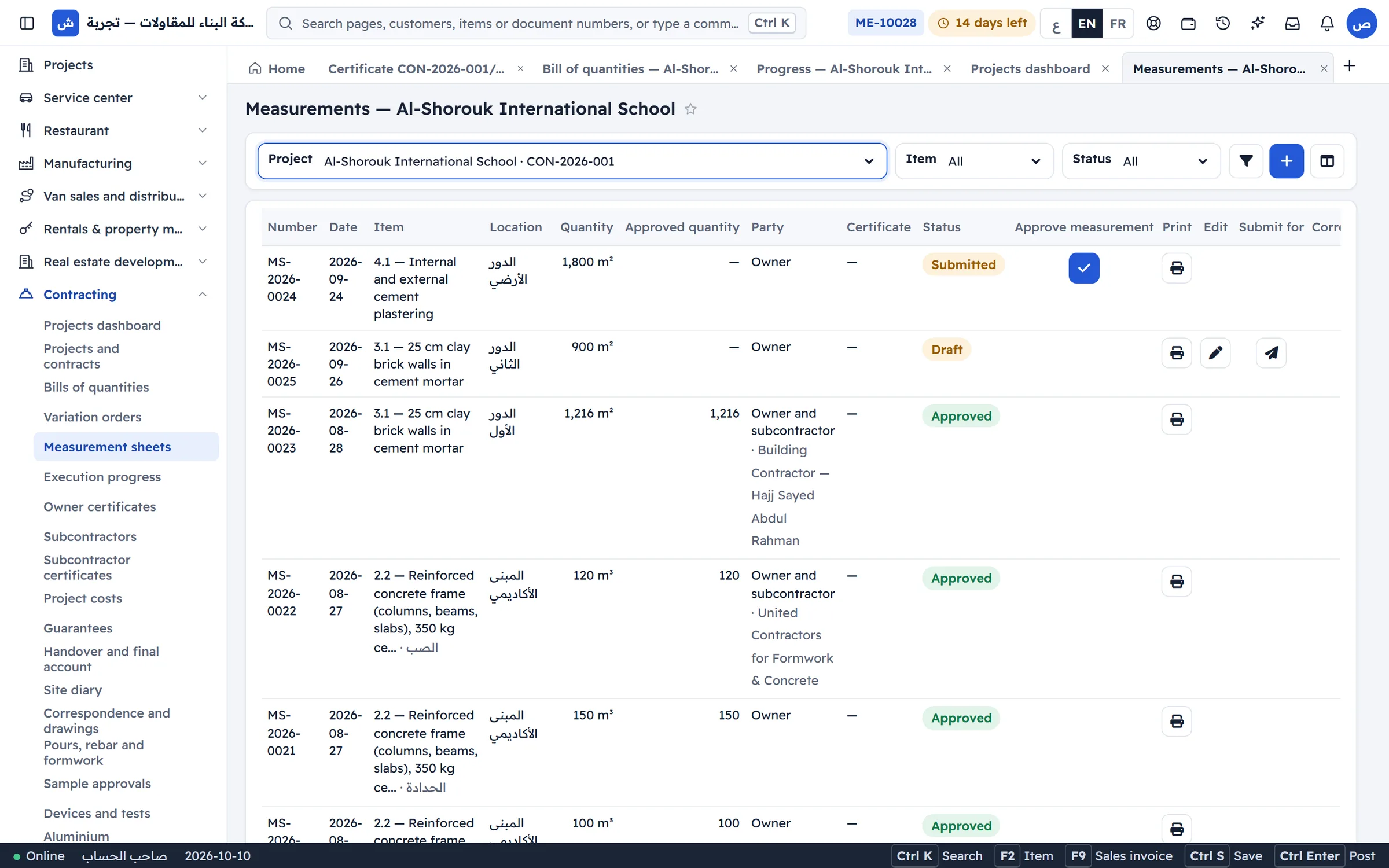Open the wallet icon in the top bar

(1188, 23)
